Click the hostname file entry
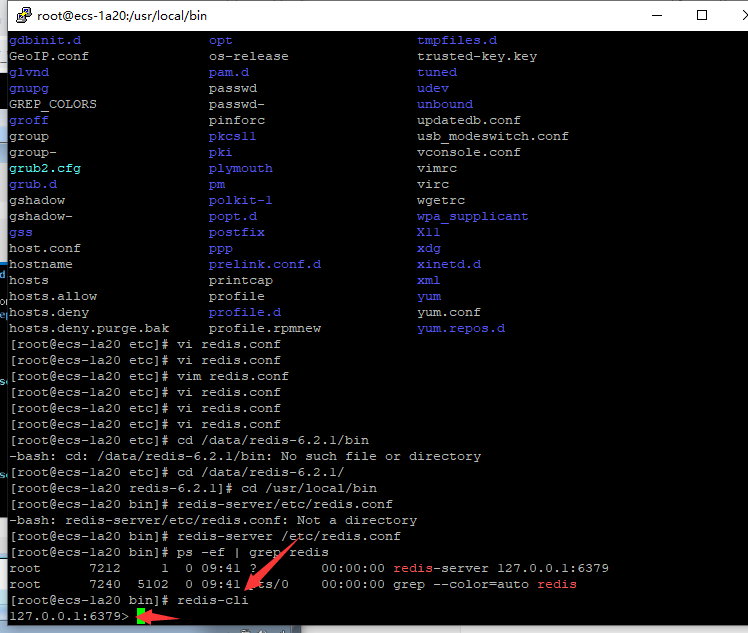The image size is (748, 633). [x=41, y=264]
